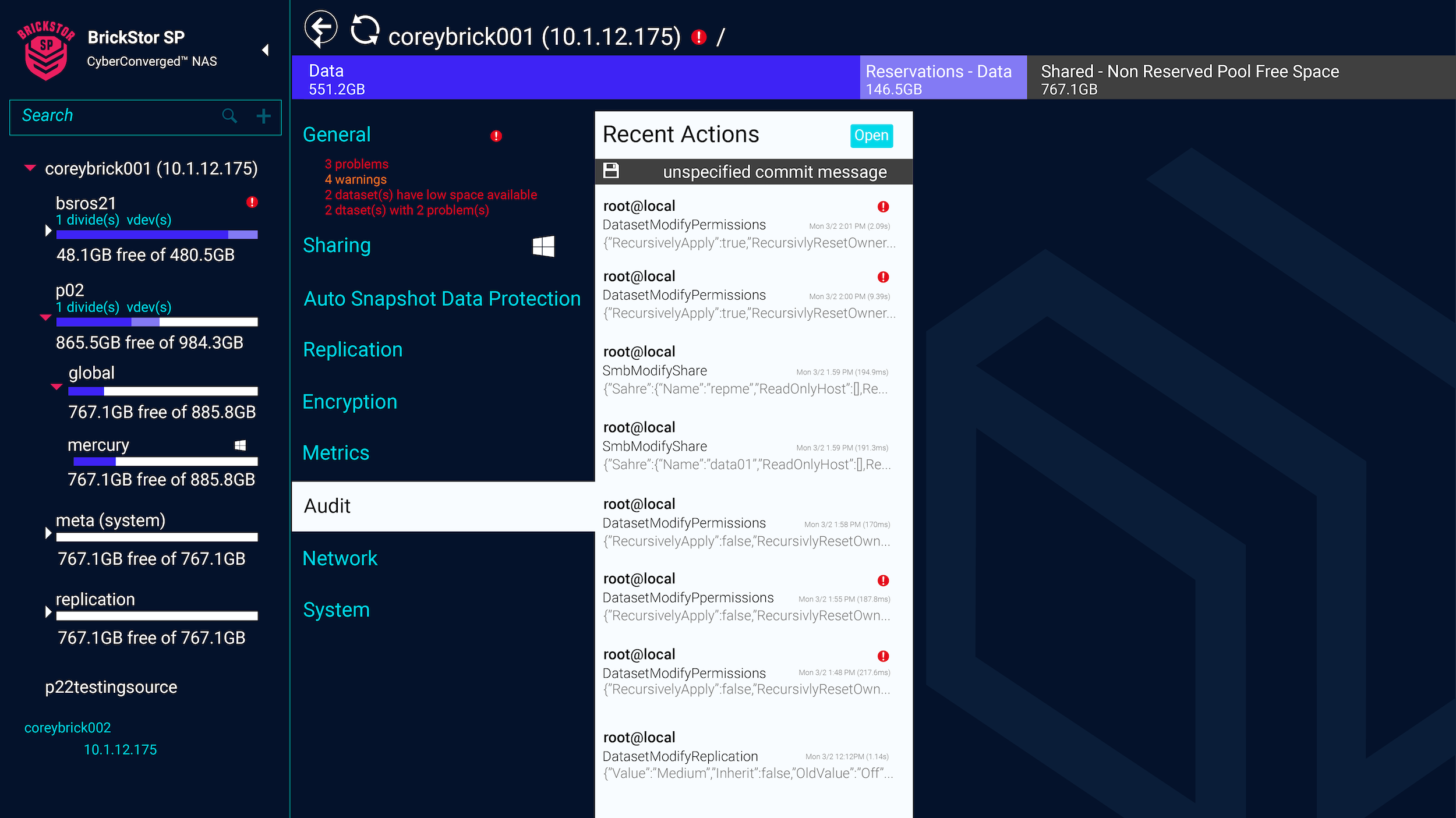The width and height of the screenshot is (1456, 818).
Task: Click the red alert icon on bsros21
Action: [252, 202]
